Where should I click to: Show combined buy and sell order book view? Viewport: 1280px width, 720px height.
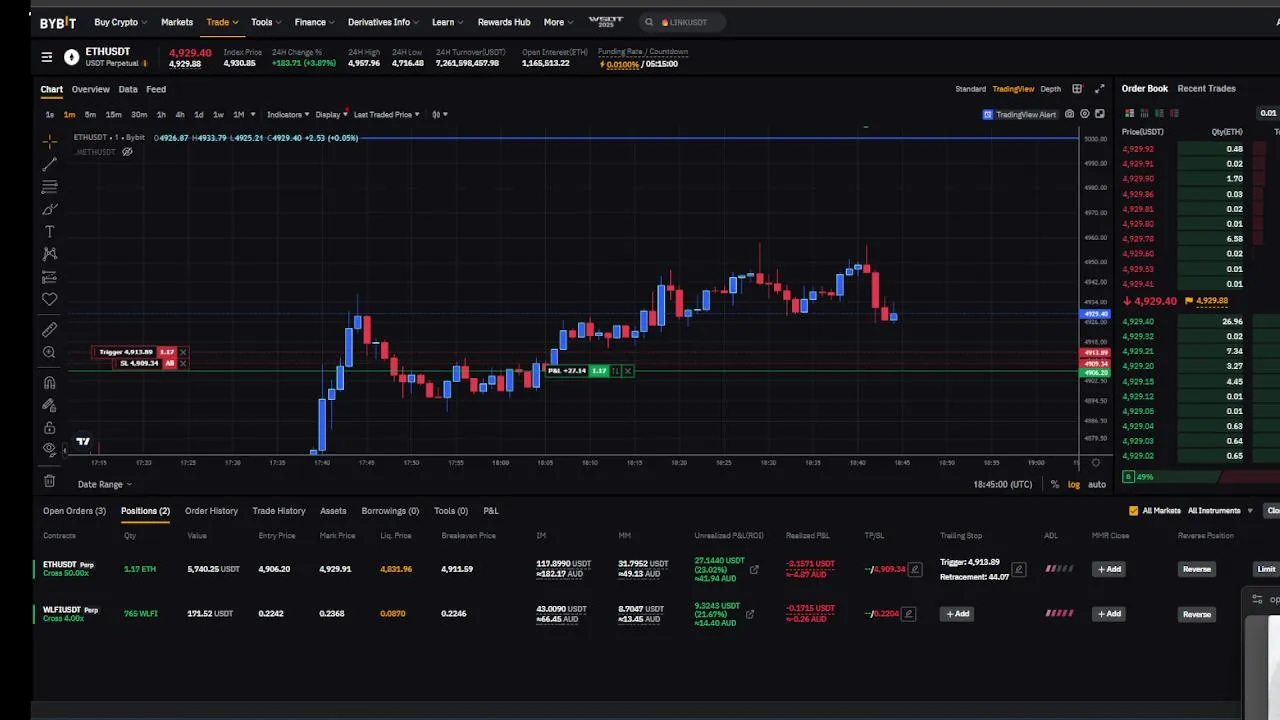[1130, 113]
